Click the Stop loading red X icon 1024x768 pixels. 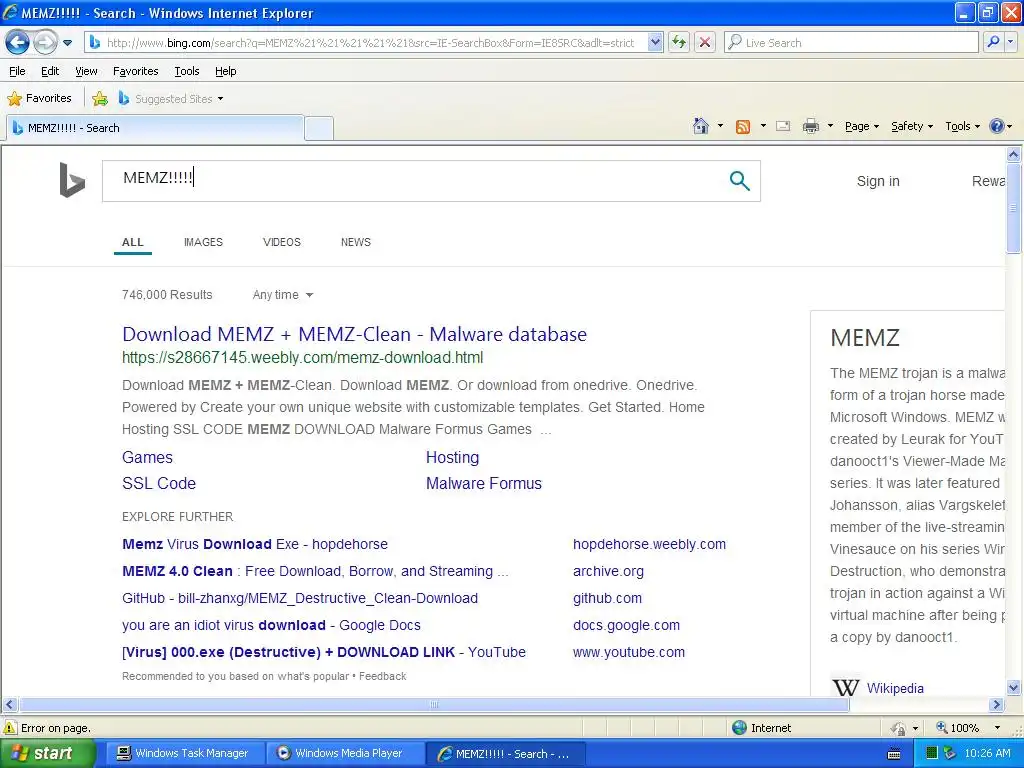coord(705,43)
